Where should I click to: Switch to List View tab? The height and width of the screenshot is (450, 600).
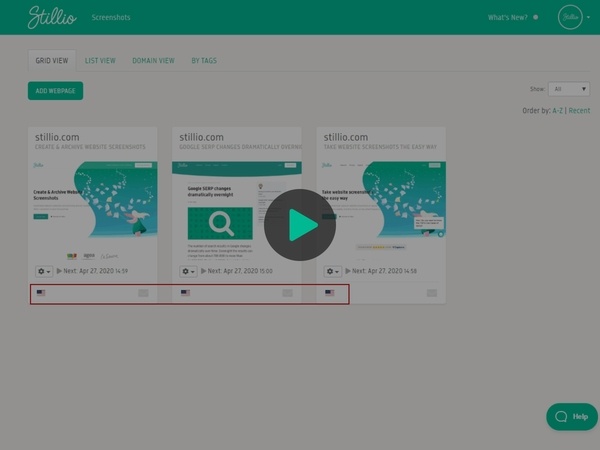[x=100, y=60]
